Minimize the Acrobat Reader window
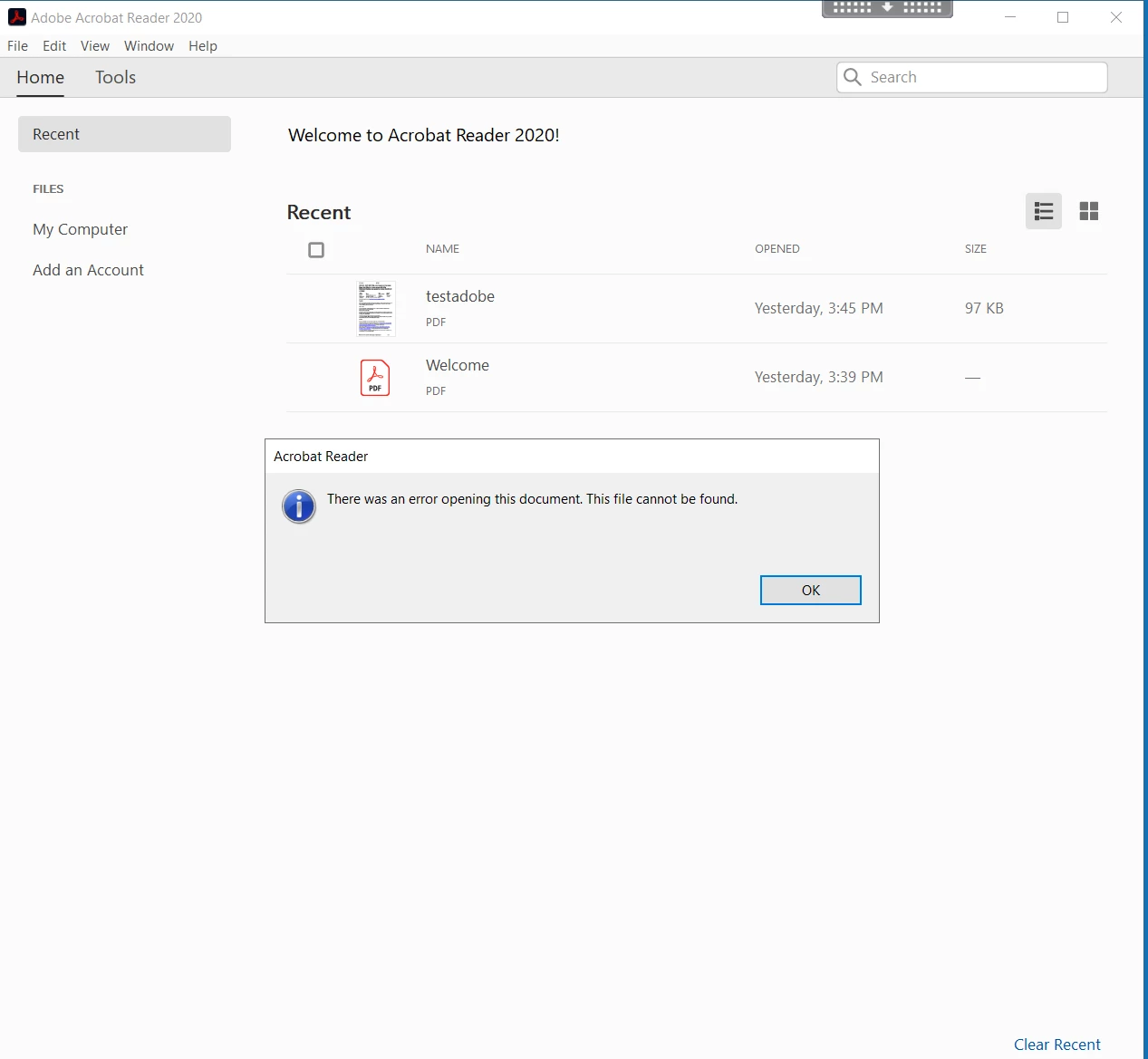The height and width of the screenshot is (1059, 1148). pyautogui.click(x=1010, y=17)
